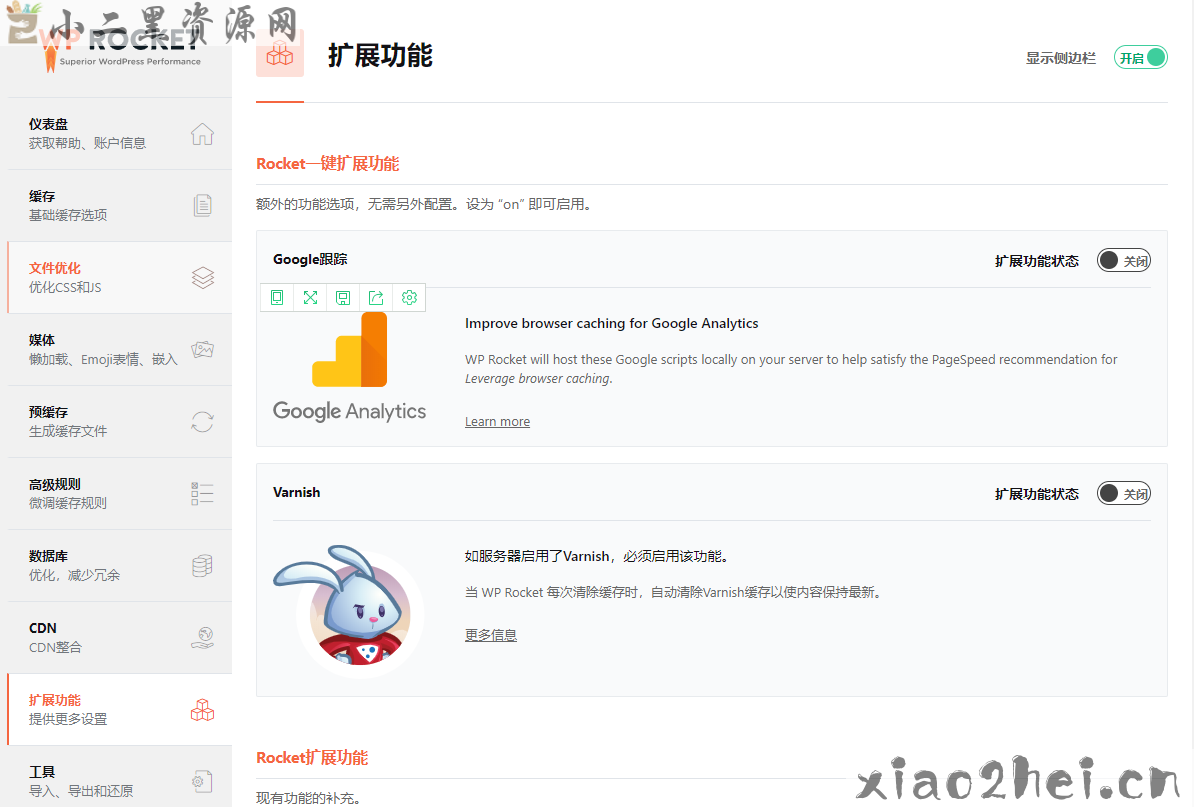This screenshot has height=807, width=1194.
Task: Click the refresh arrows icon beside 预缓存
Action: 202,422
